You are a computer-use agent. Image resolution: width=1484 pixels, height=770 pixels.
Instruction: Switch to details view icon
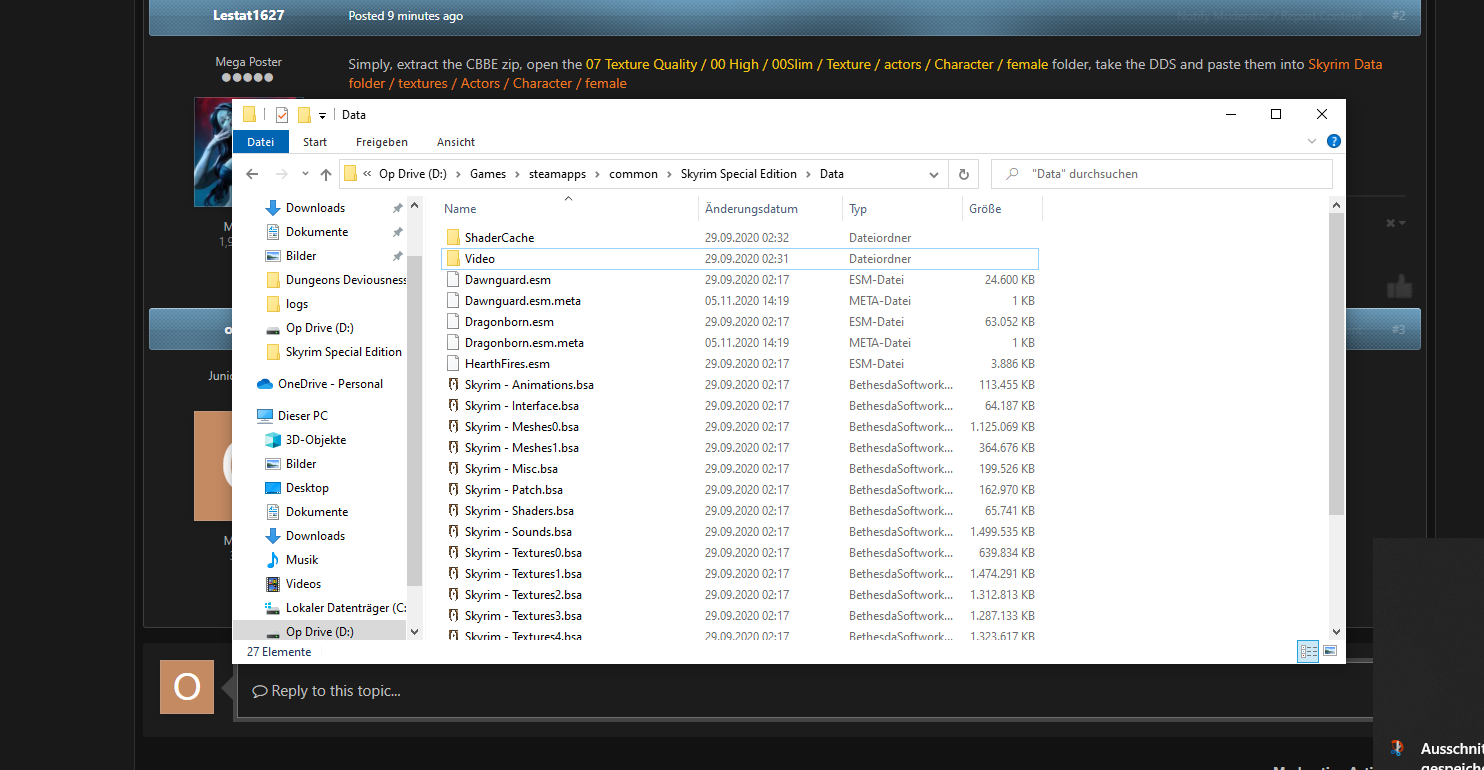tap(1308, 651)
